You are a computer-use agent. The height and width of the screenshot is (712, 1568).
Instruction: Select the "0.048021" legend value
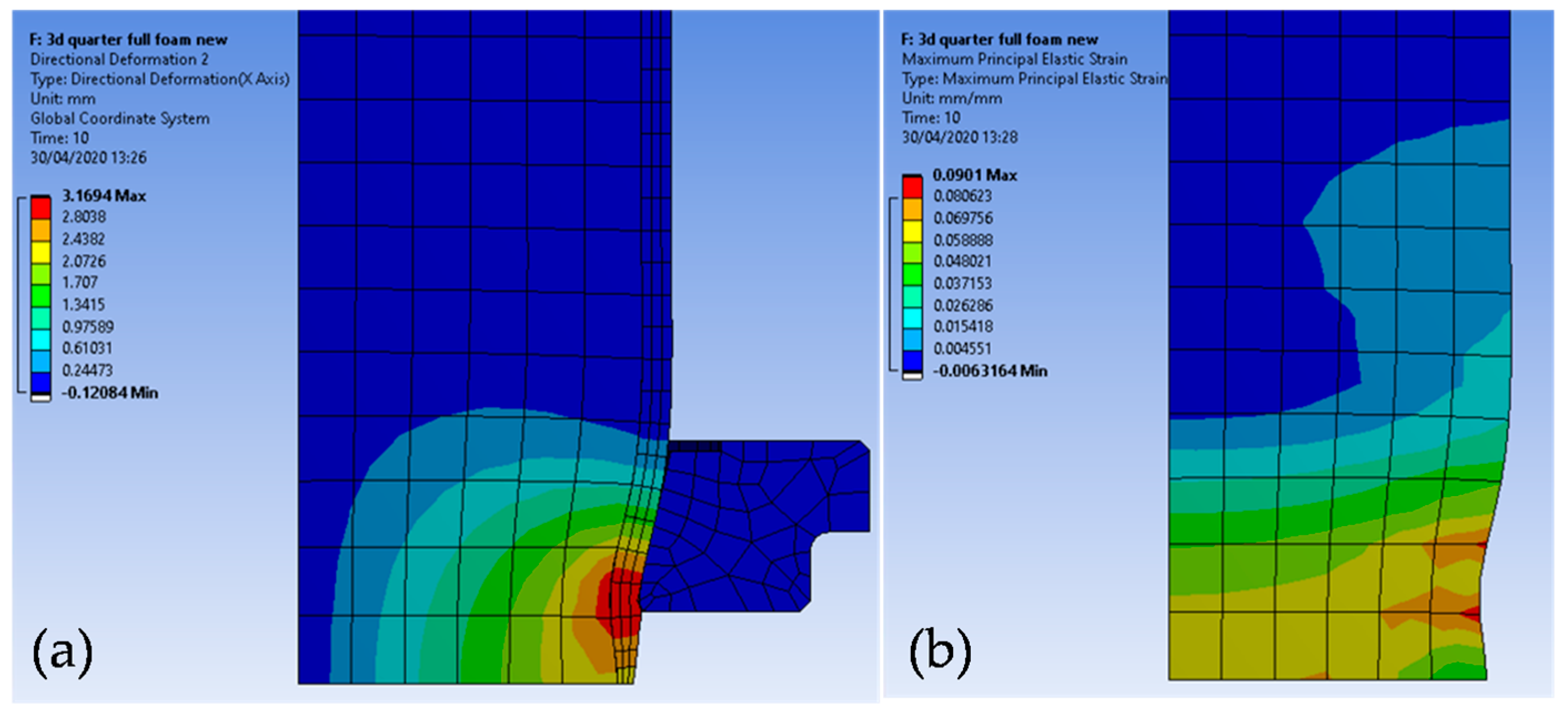point(962,262)
